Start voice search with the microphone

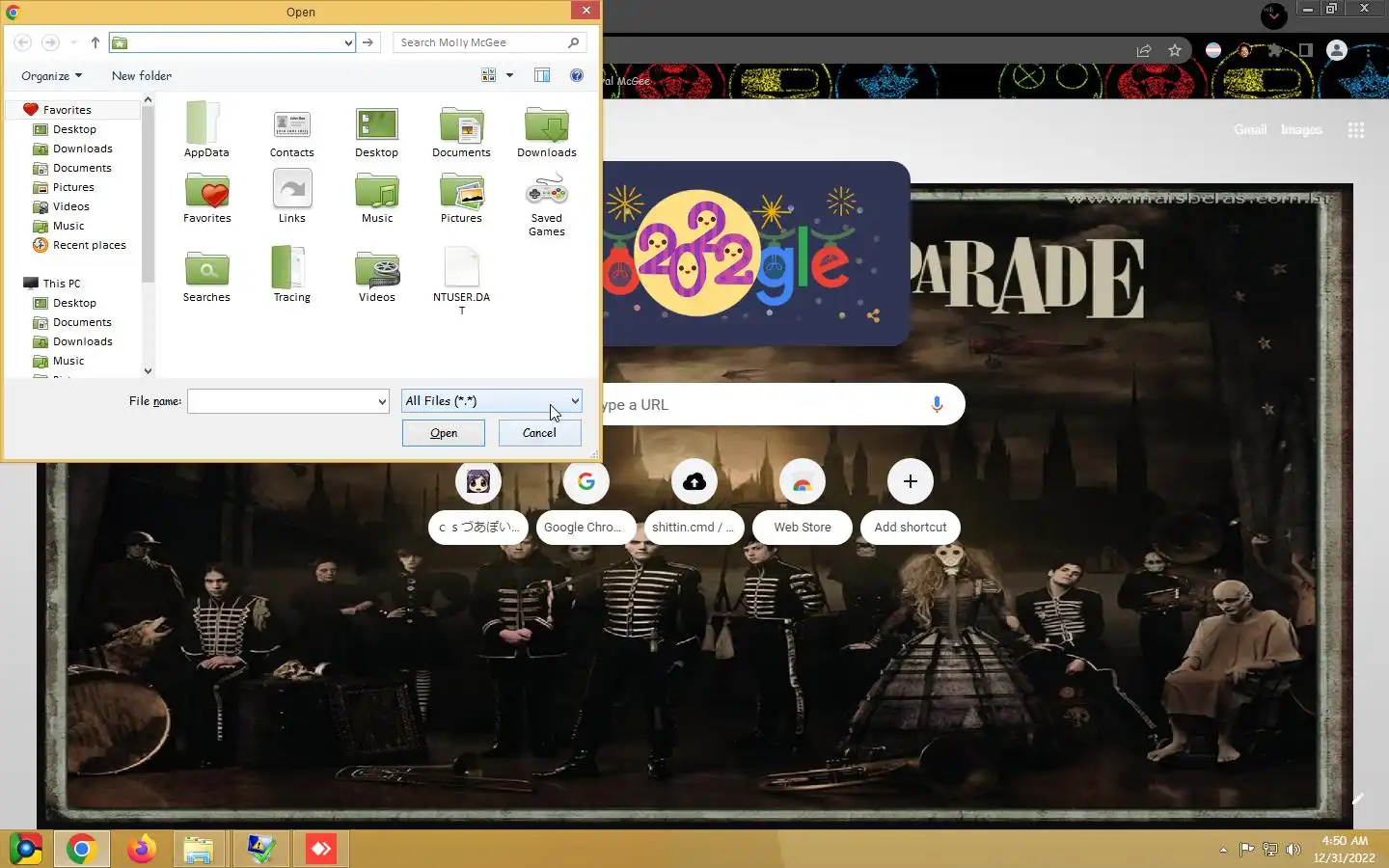click(x=937, y=404)
